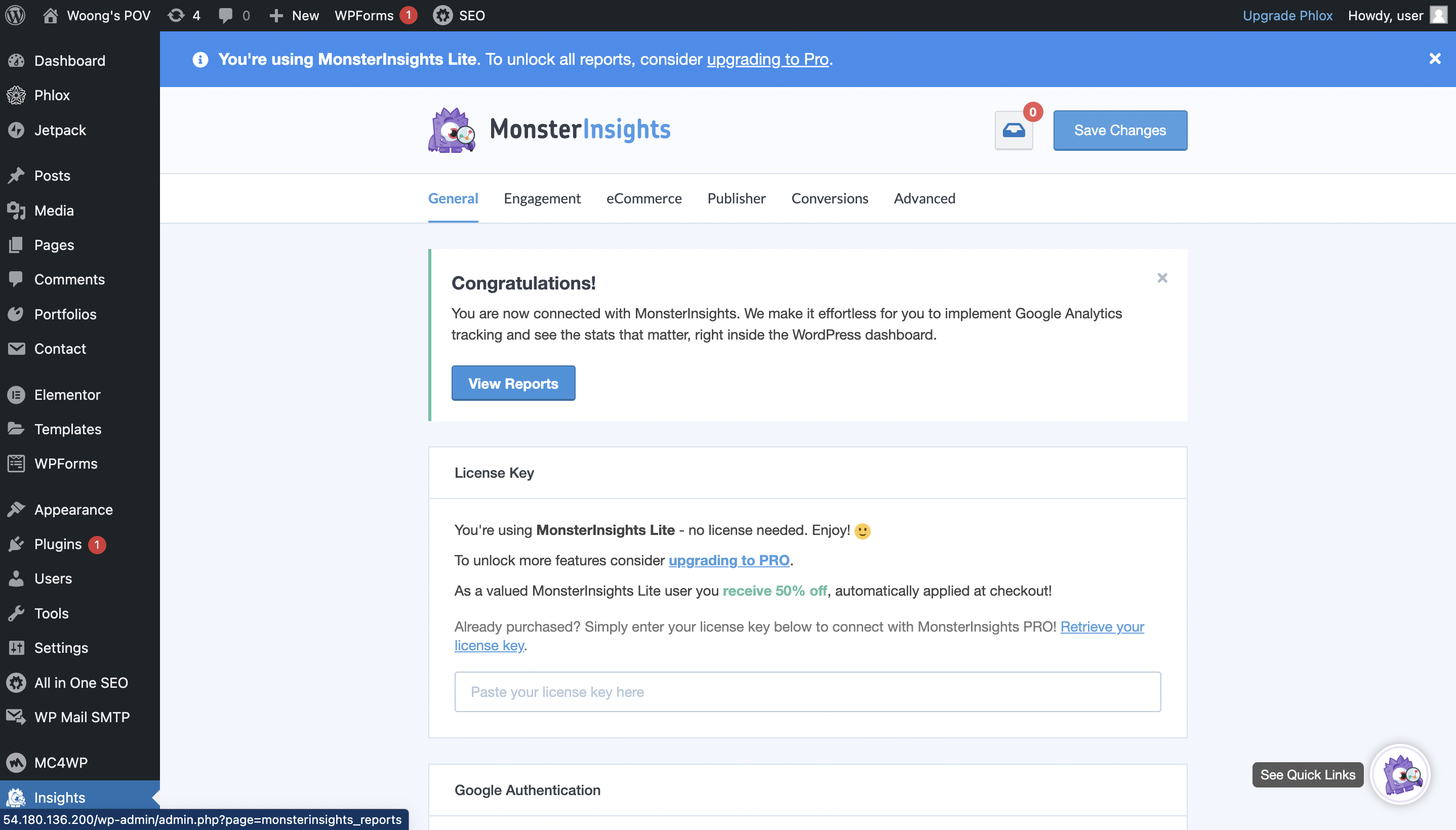The width and height of the screenshot is (1456, 830).
Task: Open WP Mail SMTP sidebar item
Action: pyautogui.click(x=82, y=717)
